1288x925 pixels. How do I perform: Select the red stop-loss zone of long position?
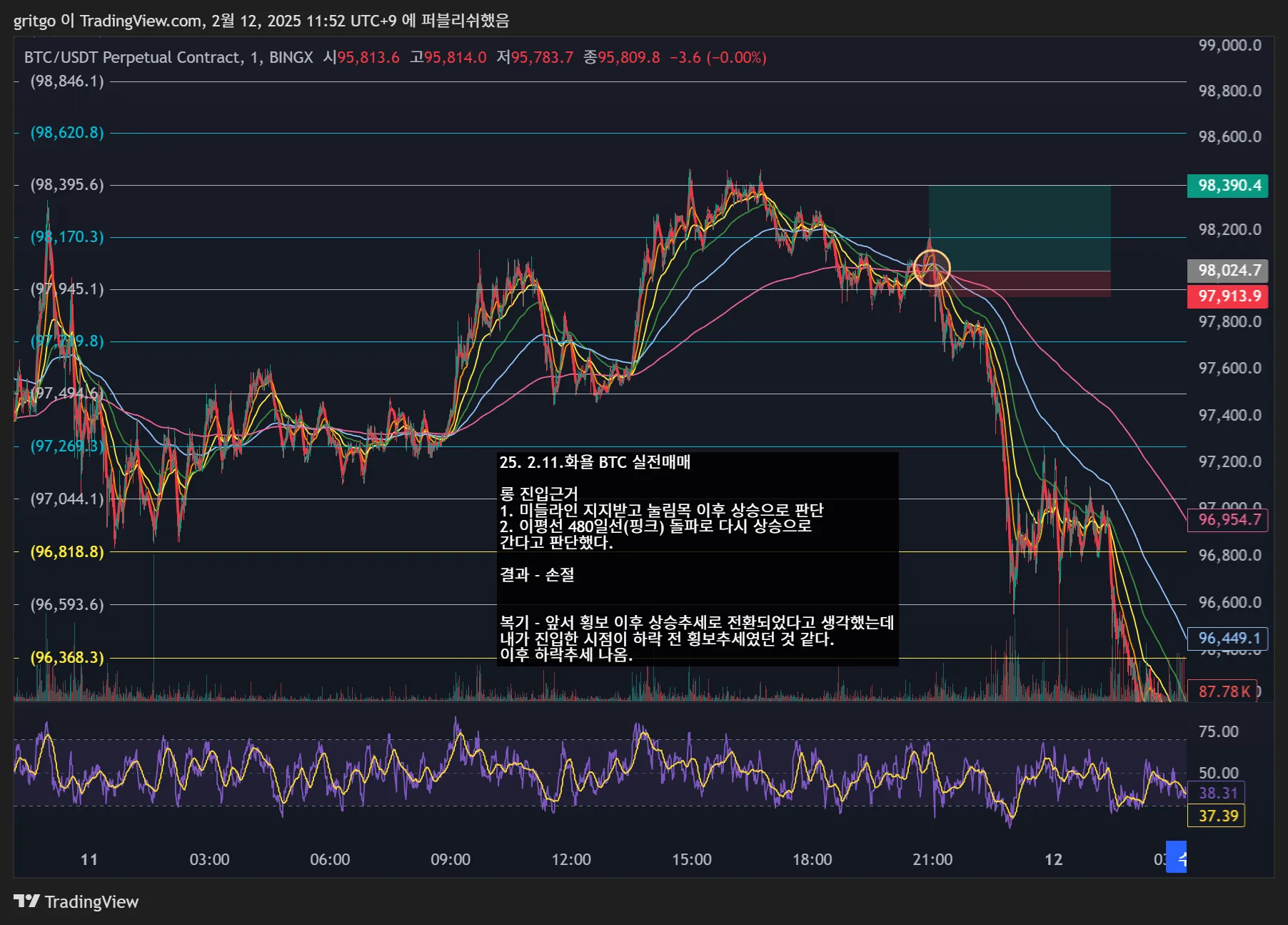pos(1019,284)
